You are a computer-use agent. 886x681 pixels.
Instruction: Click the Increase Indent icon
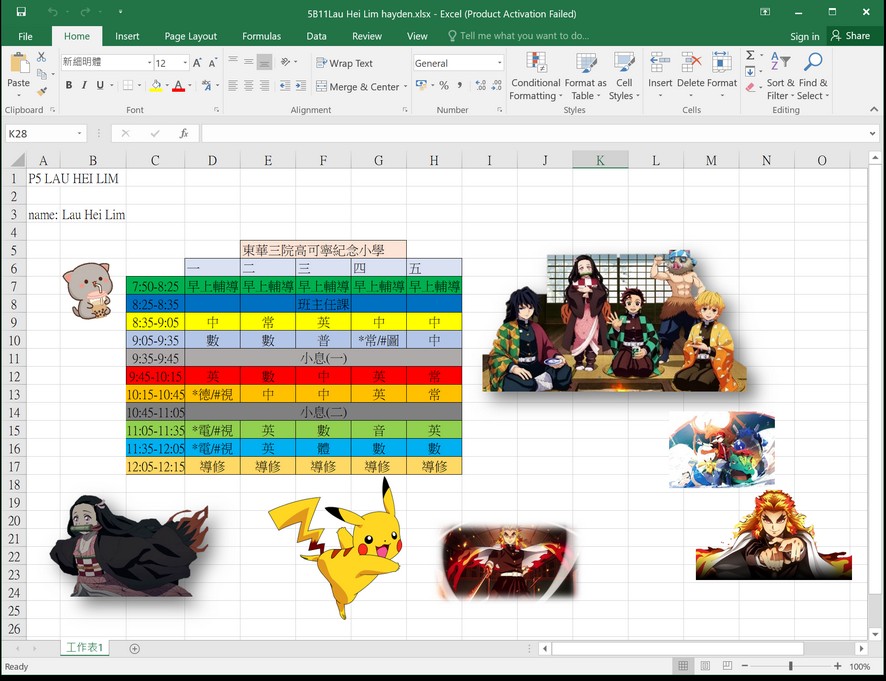click(x=301, y=85)
